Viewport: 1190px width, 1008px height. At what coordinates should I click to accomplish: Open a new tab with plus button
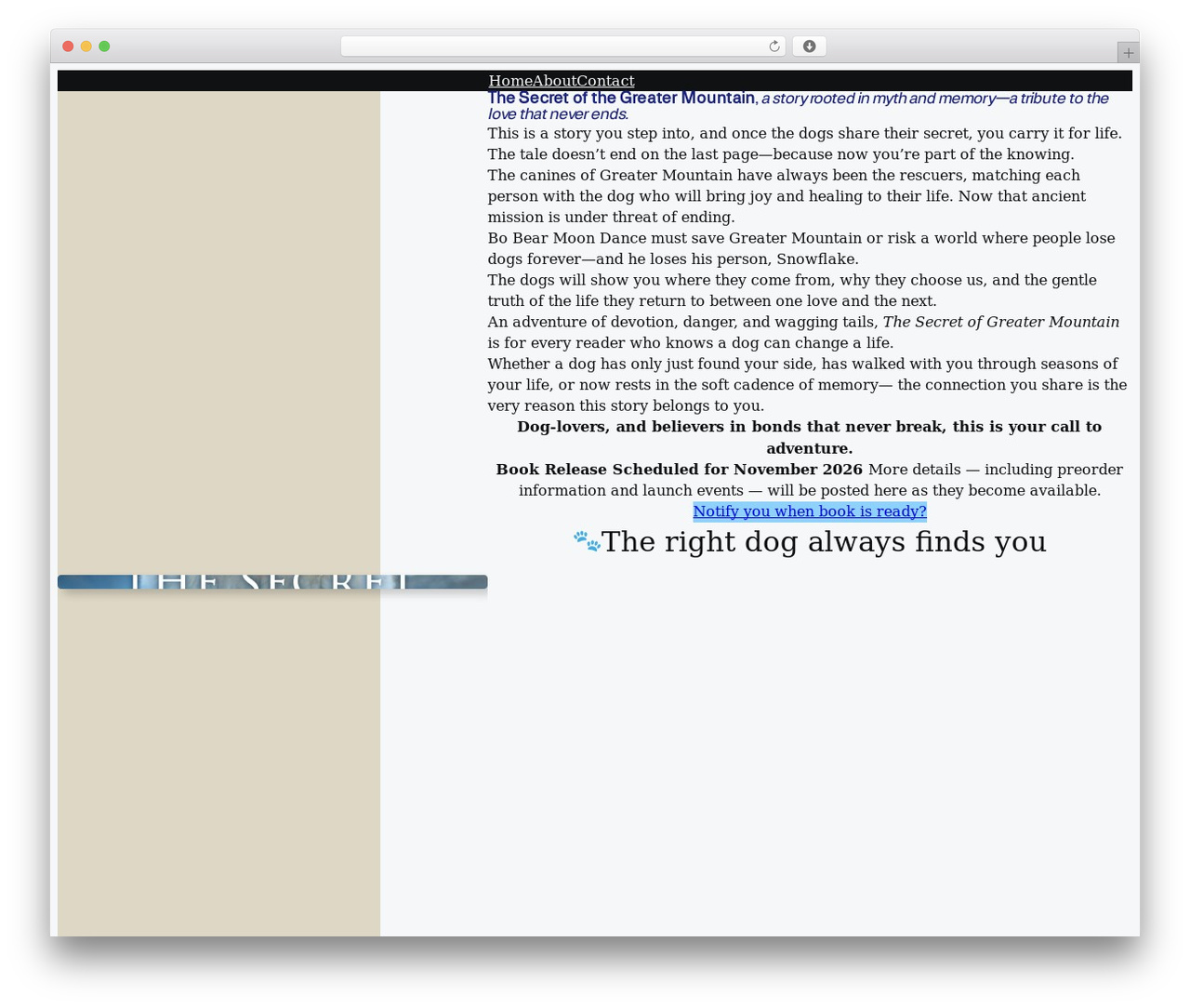(x=1128, y=53)
